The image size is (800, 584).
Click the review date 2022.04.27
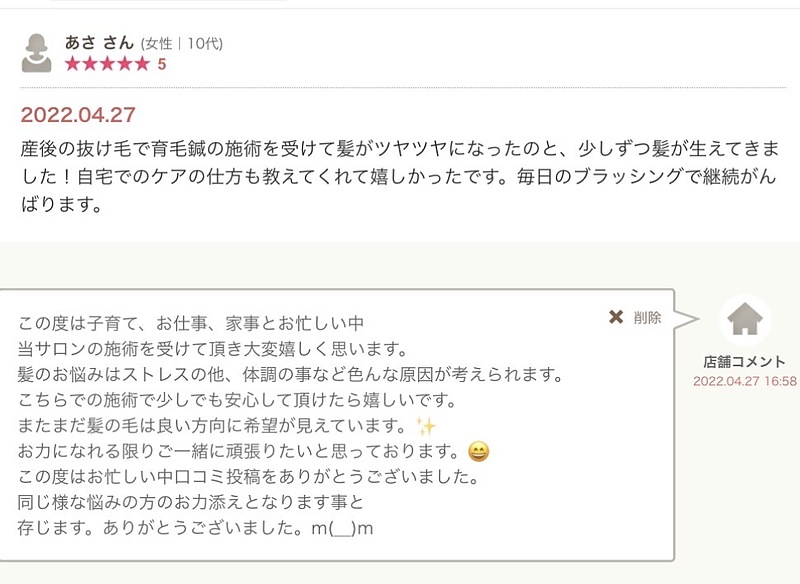(78, 114)
